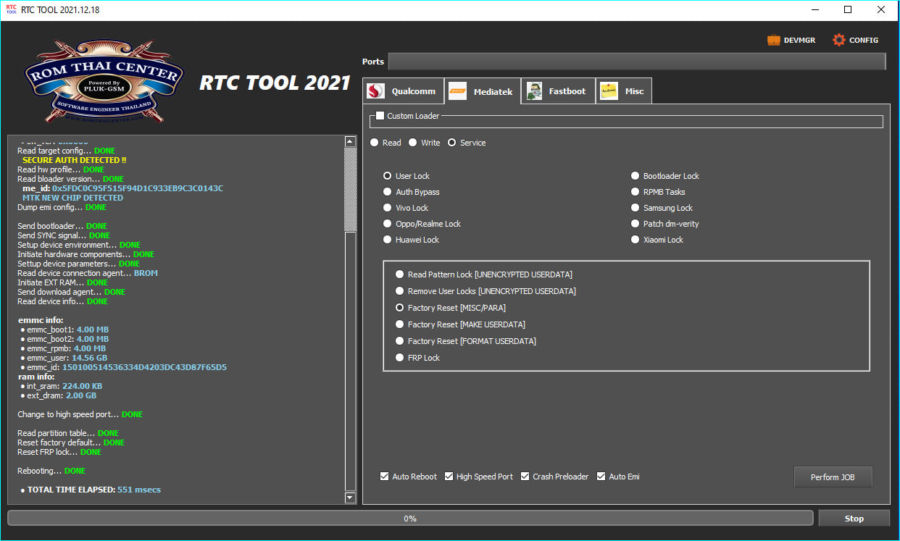Click the MTK NEW CHIP DETECTED line
The height and width of the screenshot is (541, 900).
click(72, 198)
